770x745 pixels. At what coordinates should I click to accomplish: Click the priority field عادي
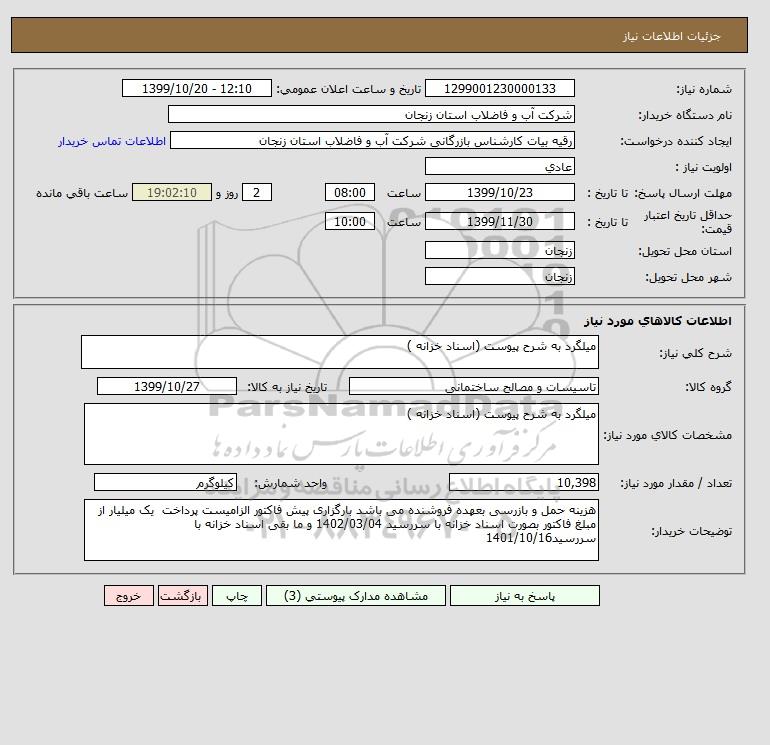[499, 166]
